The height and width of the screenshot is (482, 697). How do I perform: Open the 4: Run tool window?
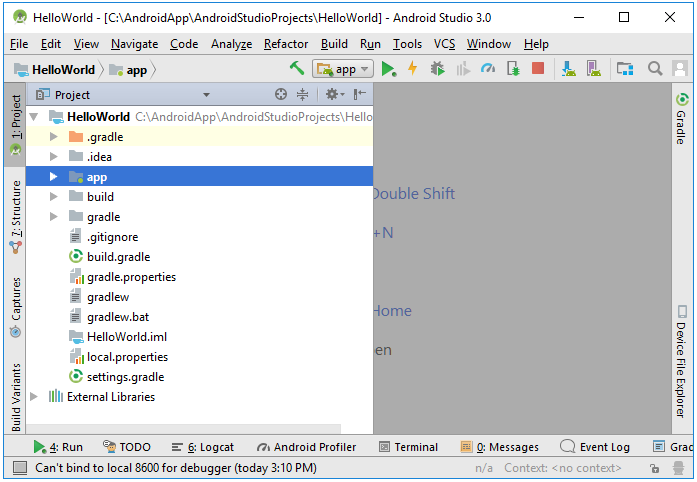point(58,446)
